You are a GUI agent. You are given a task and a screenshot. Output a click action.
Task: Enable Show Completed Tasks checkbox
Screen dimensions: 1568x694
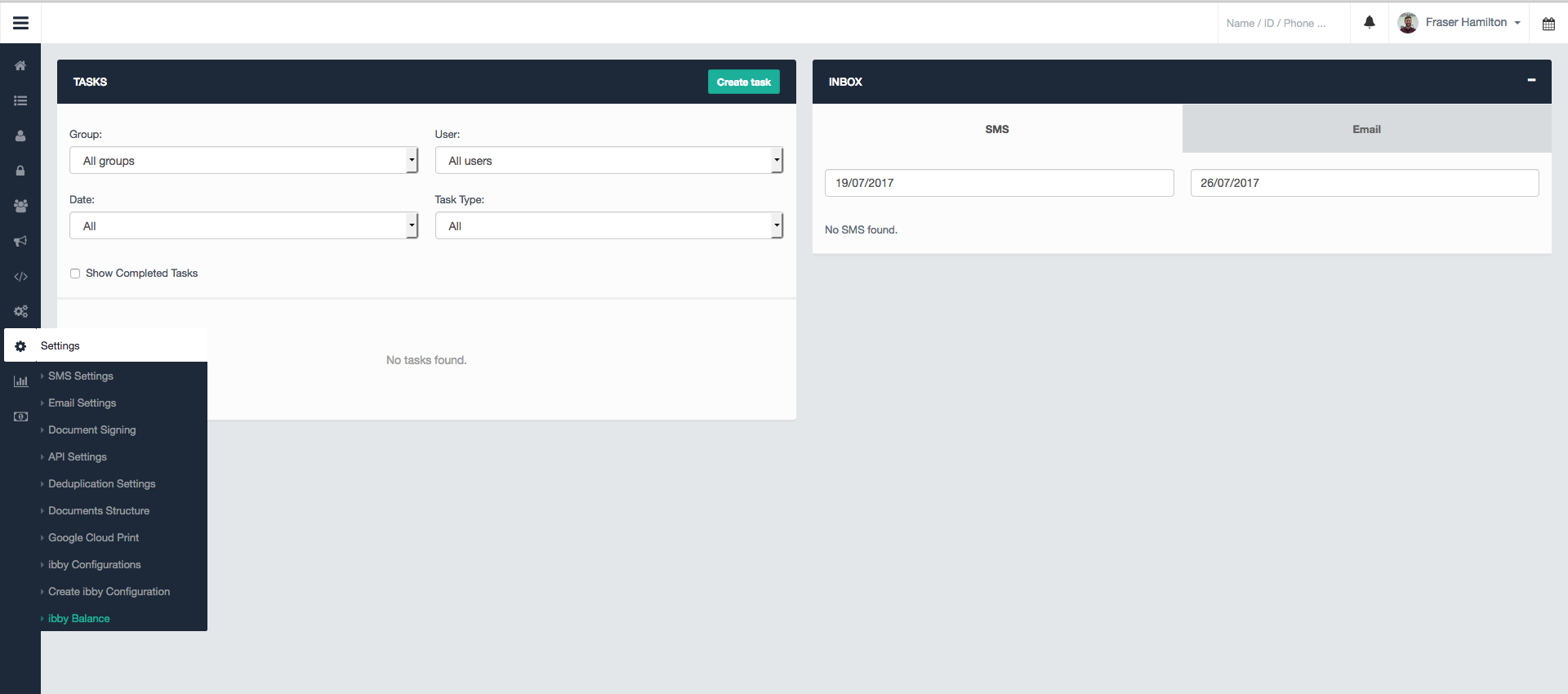(x=75, y=274)
